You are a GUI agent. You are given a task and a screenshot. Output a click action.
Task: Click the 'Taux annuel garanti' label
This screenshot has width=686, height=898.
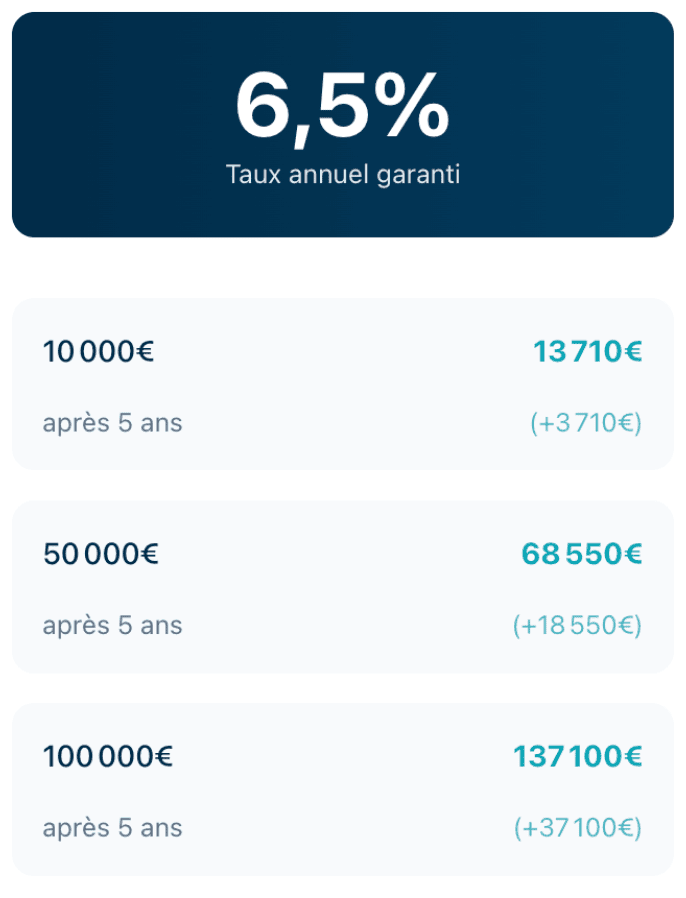point(343,174)
